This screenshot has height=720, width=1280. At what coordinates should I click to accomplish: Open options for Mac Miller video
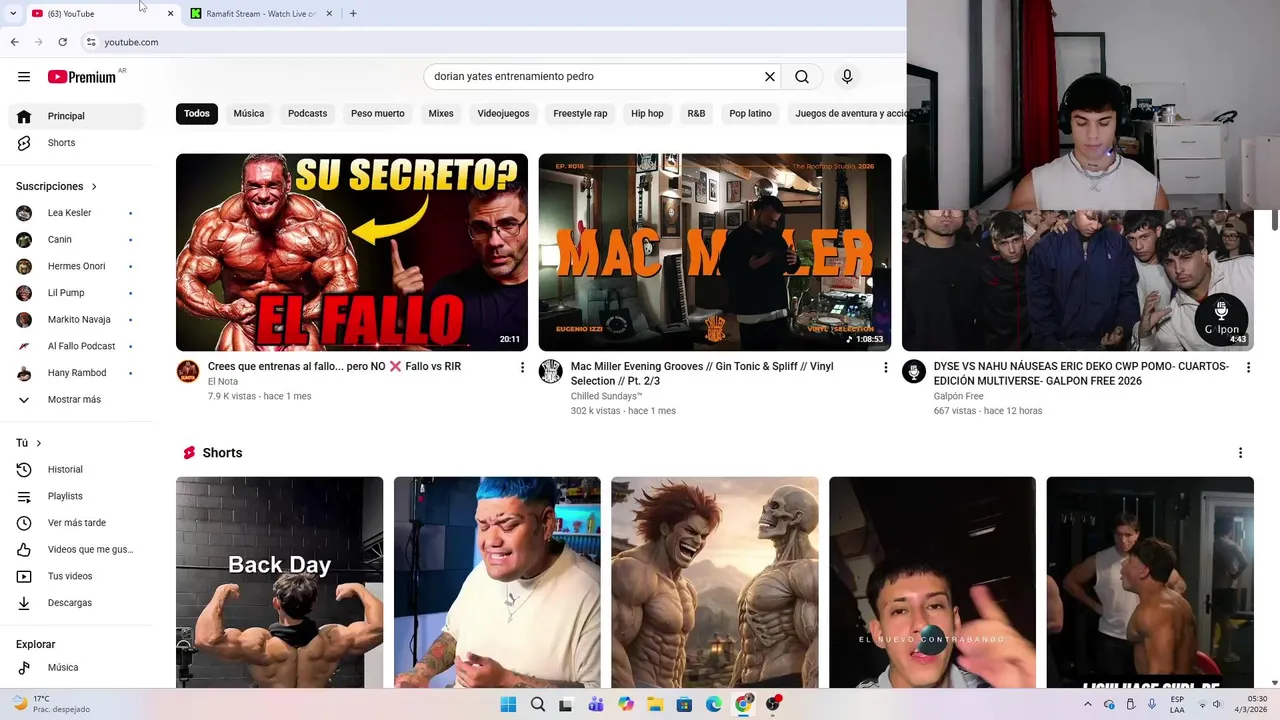pyautogui.click(x=885, y=368)
